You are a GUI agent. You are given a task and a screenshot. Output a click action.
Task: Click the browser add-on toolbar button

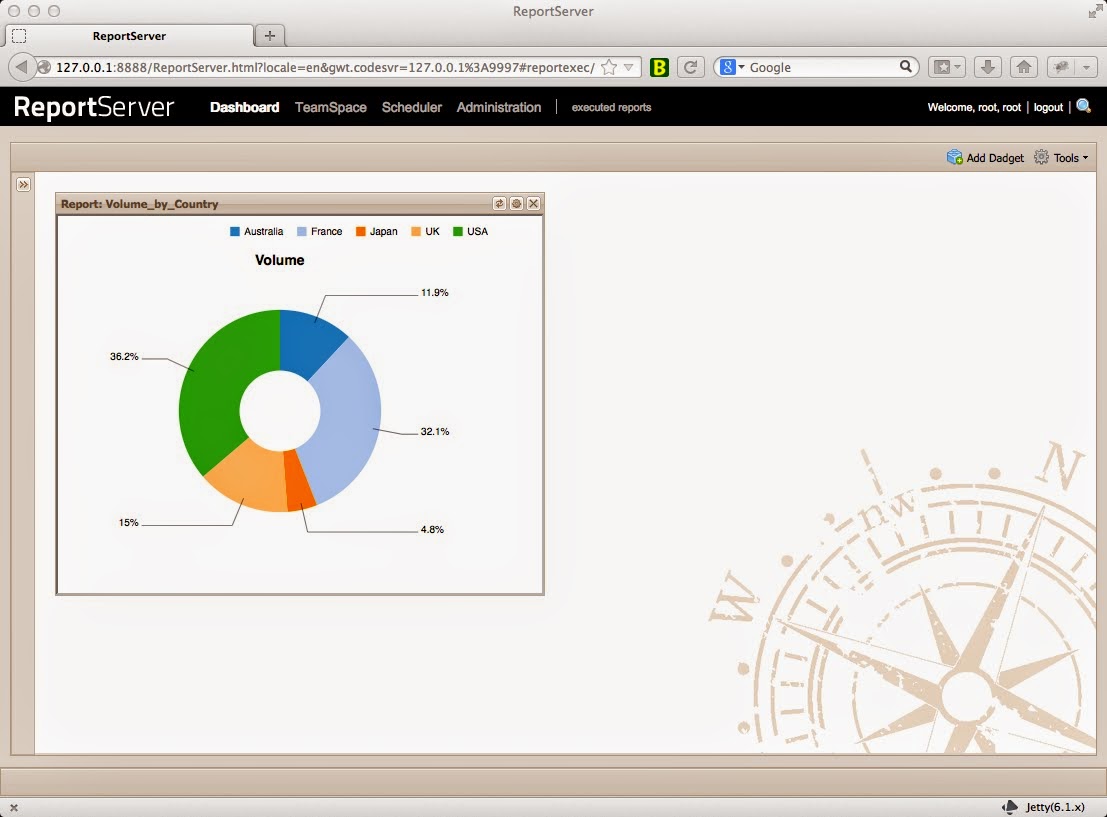pyautogui.click(x=1061, y=67)
